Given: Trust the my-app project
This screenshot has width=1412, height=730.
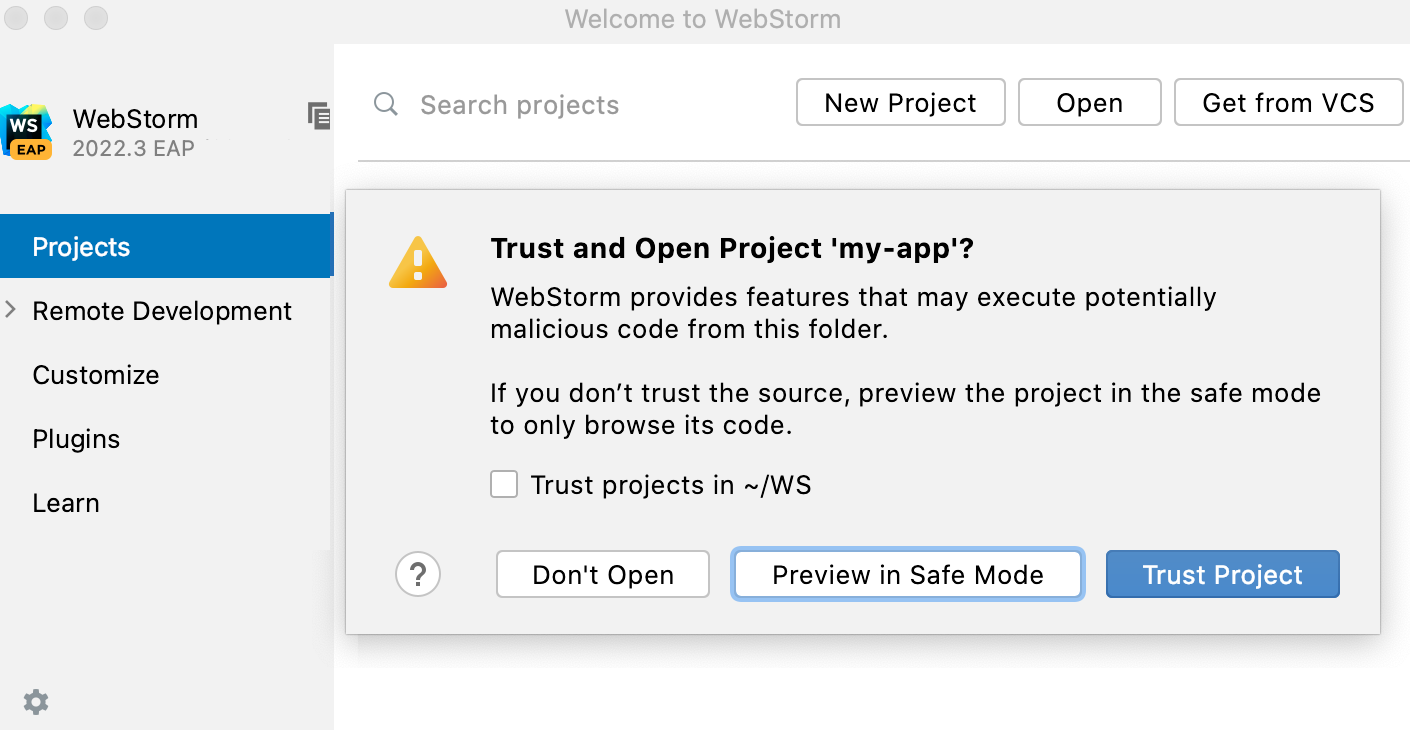Looking at the screenshot, I should tap(1222, 574).
